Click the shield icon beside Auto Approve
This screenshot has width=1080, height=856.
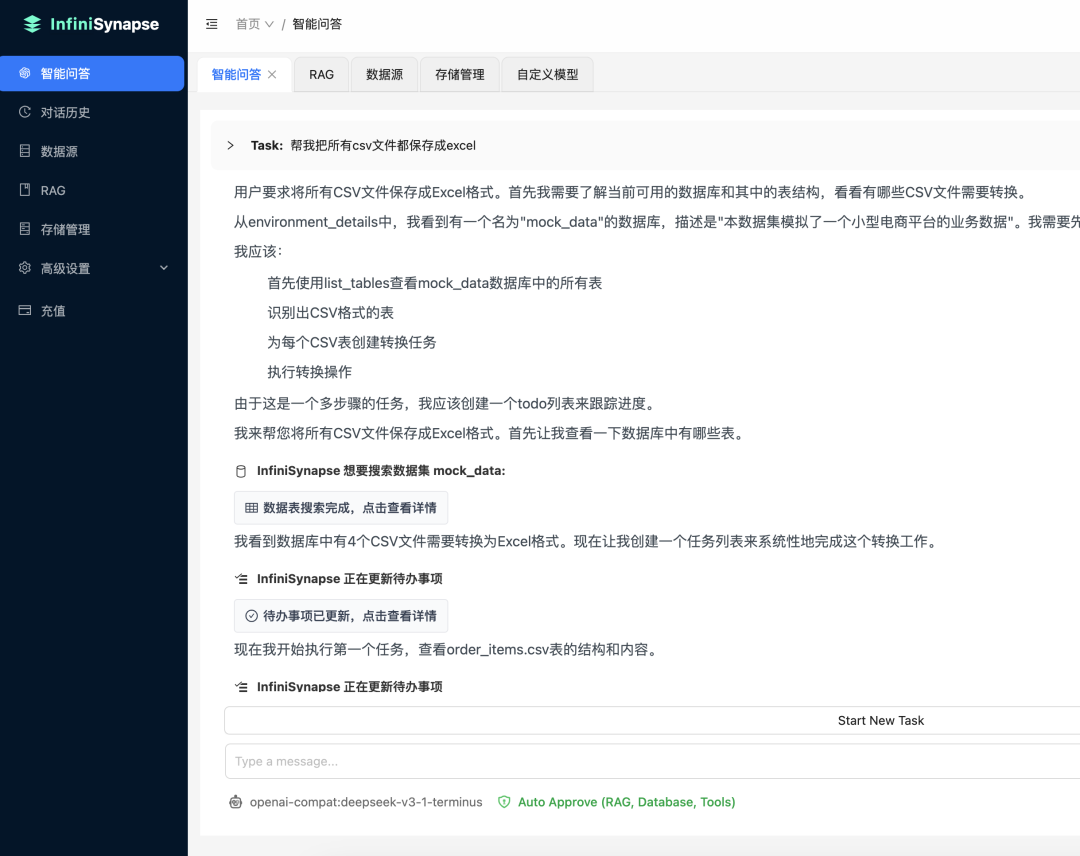click(504, 802)
